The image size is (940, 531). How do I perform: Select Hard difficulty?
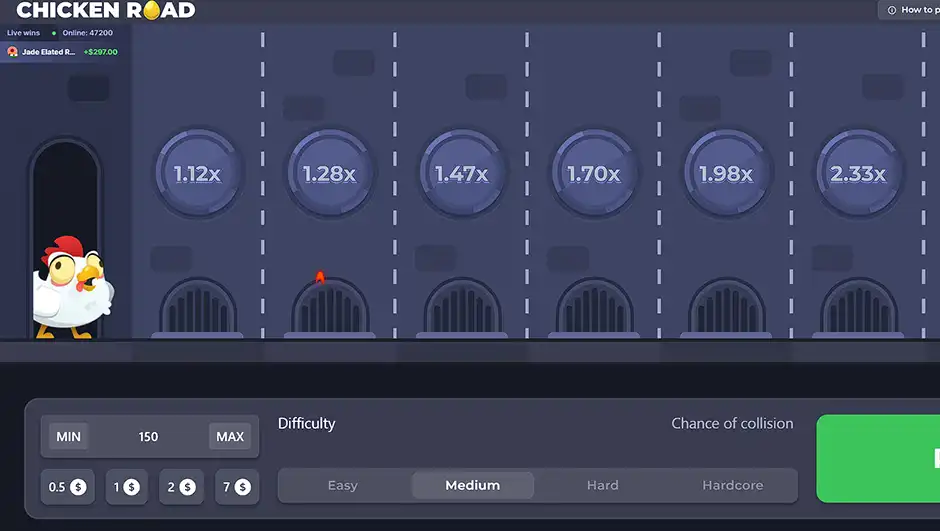(602, 485)
